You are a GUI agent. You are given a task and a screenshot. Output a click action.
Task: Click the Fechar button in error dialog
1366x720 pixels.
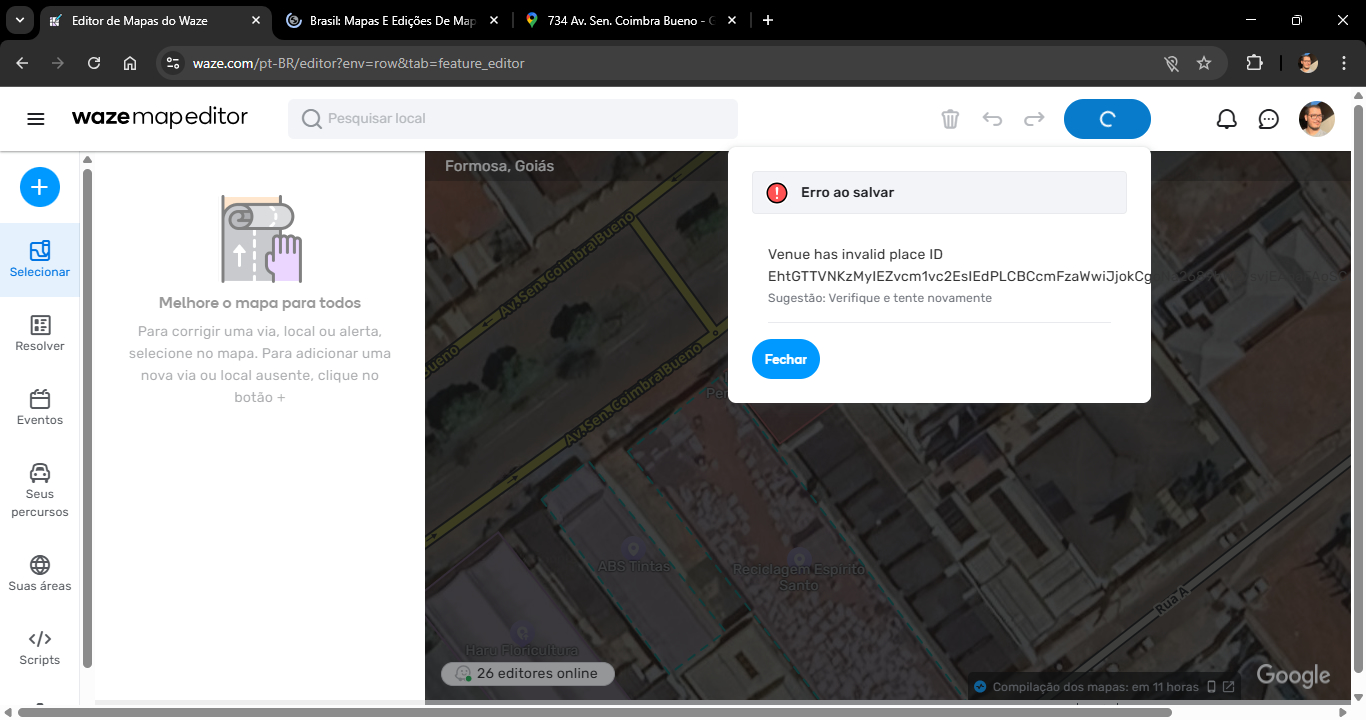click(785, 359)
